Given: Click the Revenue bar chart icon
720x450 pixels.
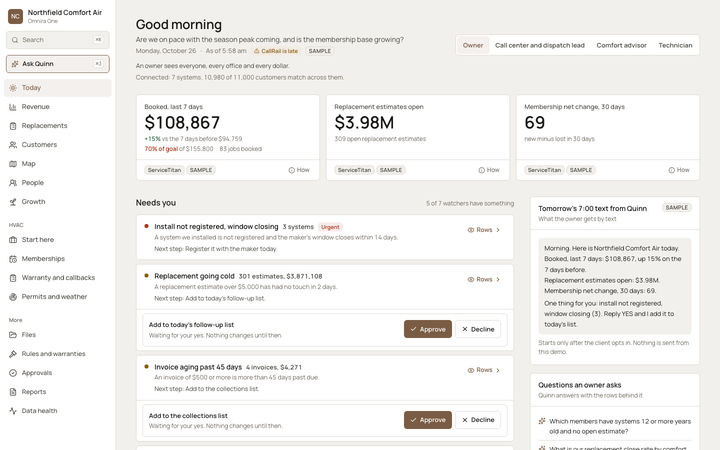Looking at the screenshot, I should click(x=13, y=107).
